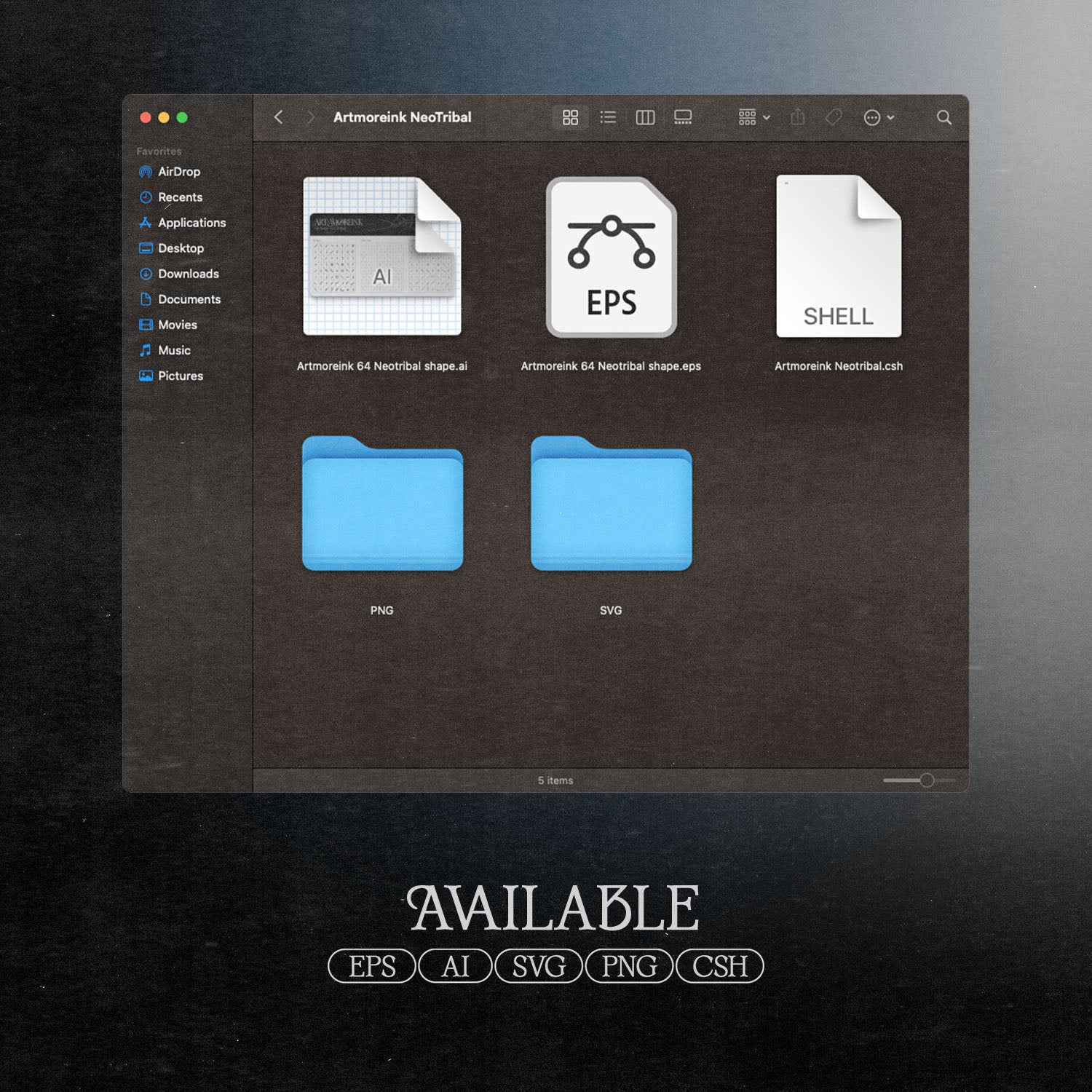Switch to list view in Finder toolbar
Viewport: 1092px width, 1092px height.
coord(608,117)
